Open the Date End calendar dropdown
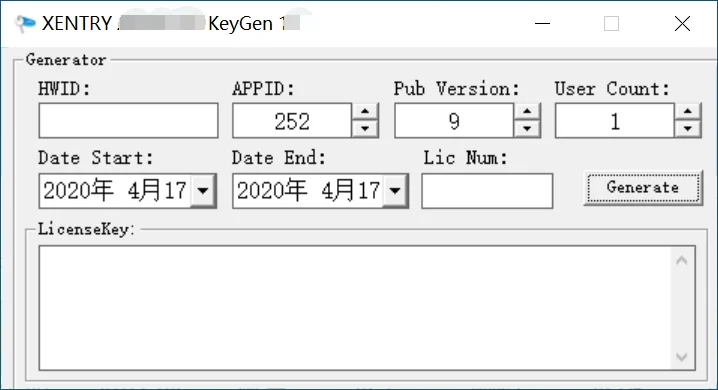The height and width of the screenshot is (390, 718). 395,190
